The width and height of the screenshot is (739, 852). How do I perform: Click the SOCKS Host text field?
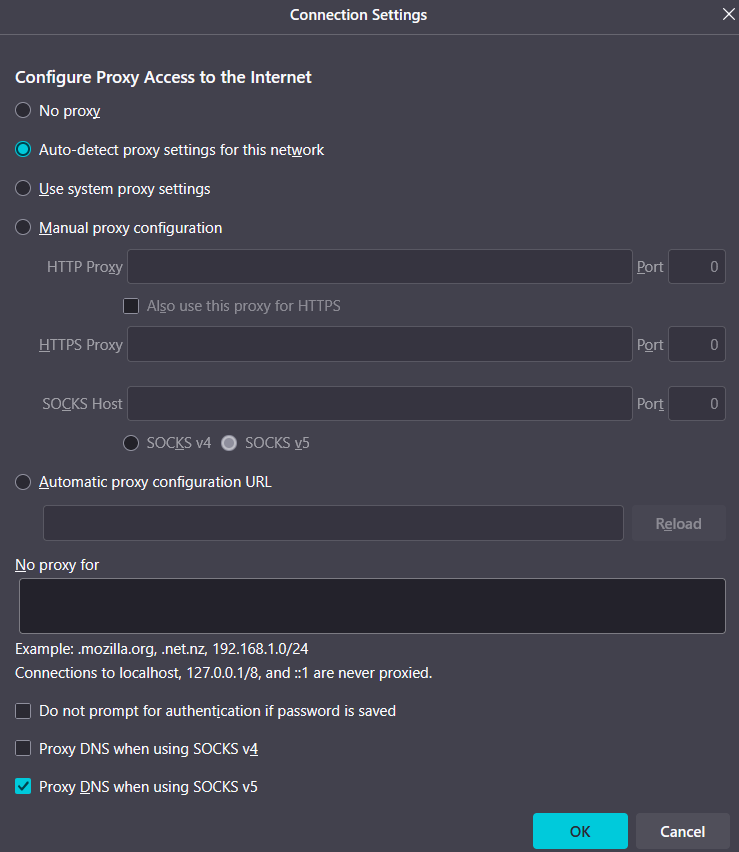click(379, 404)
